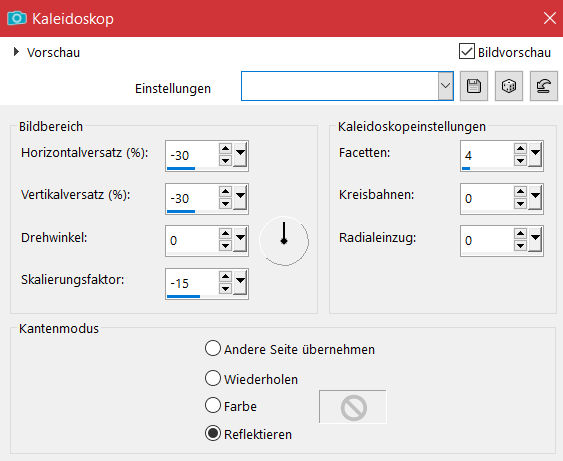Toggle the Bildvorschau checkbox

point(467,51)
